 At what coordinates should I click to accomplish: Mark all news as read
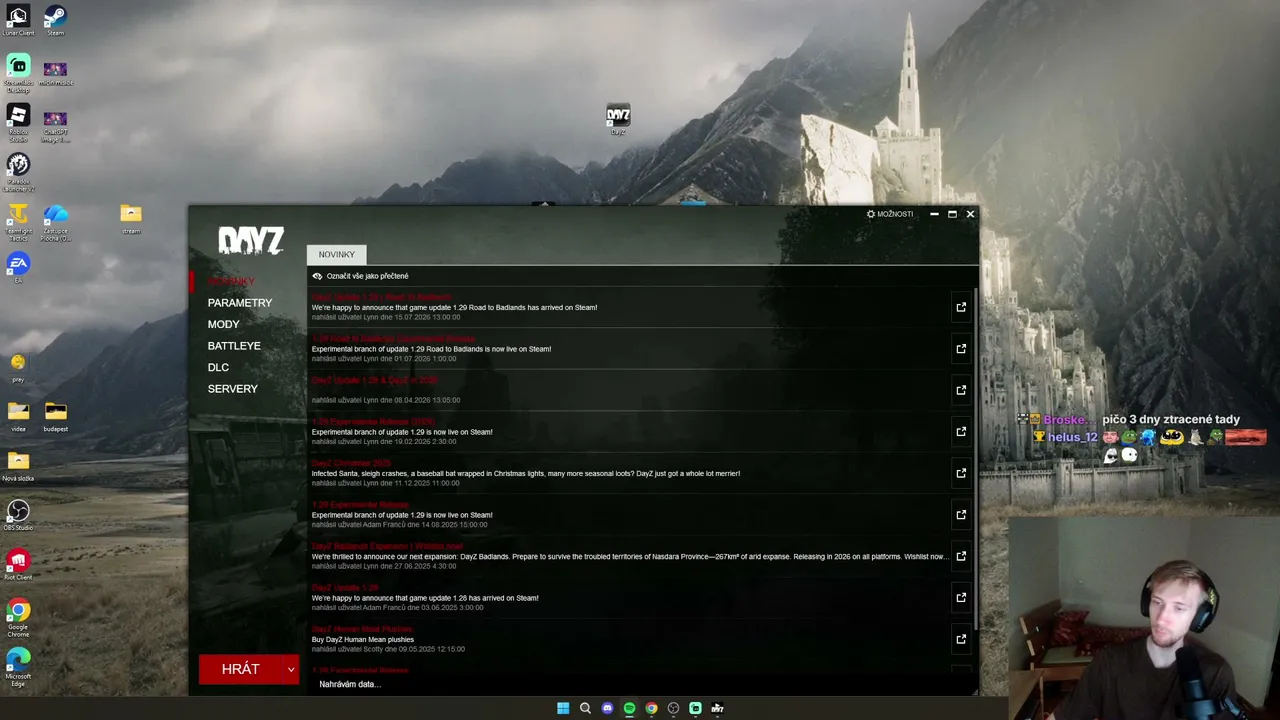pyautogui.click(x=360, y=276)
